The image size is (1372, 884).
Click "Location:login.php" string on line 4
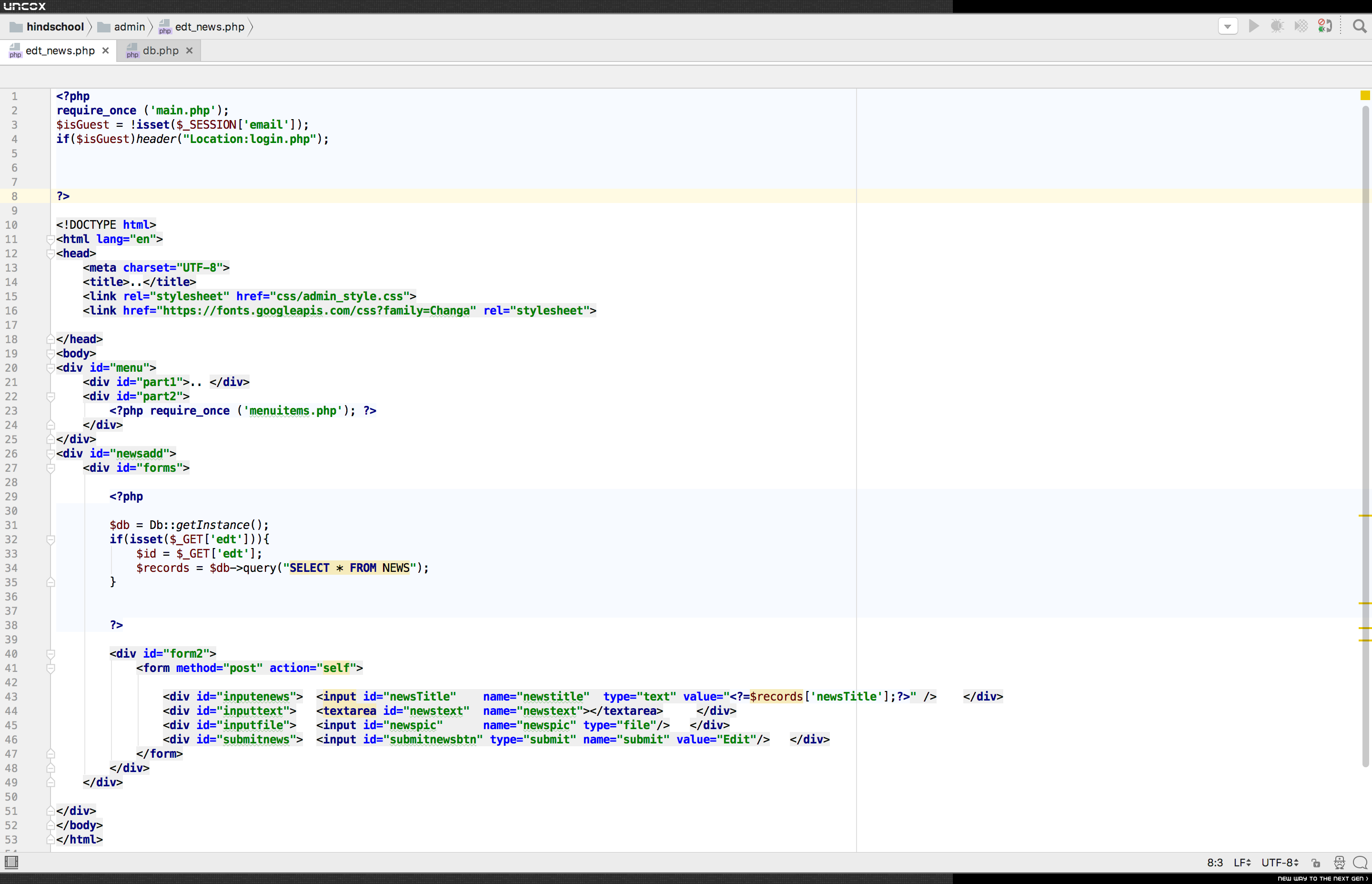point(250,139)
